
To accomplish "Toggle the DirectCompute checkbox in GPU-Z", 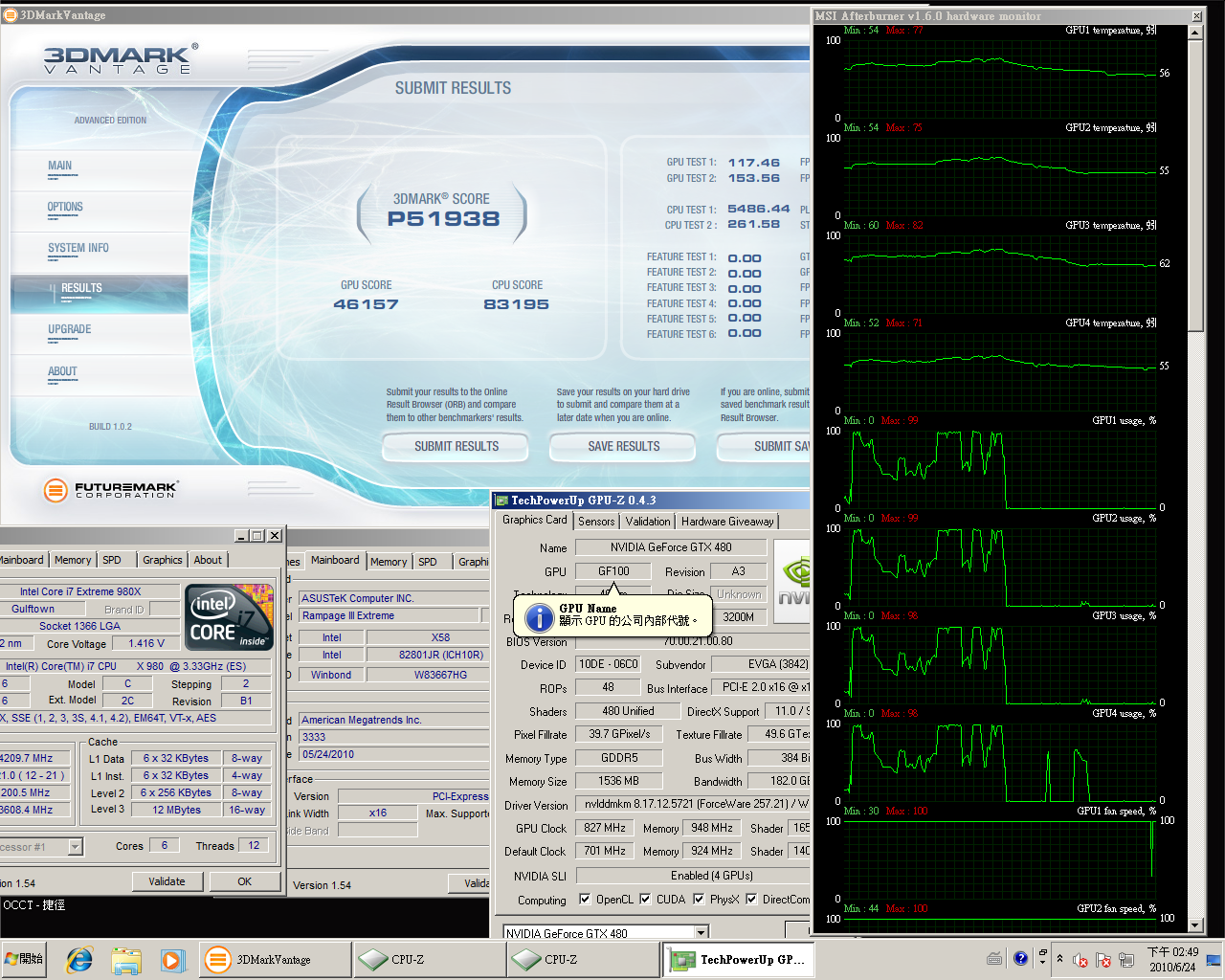I will click(751, 899).
